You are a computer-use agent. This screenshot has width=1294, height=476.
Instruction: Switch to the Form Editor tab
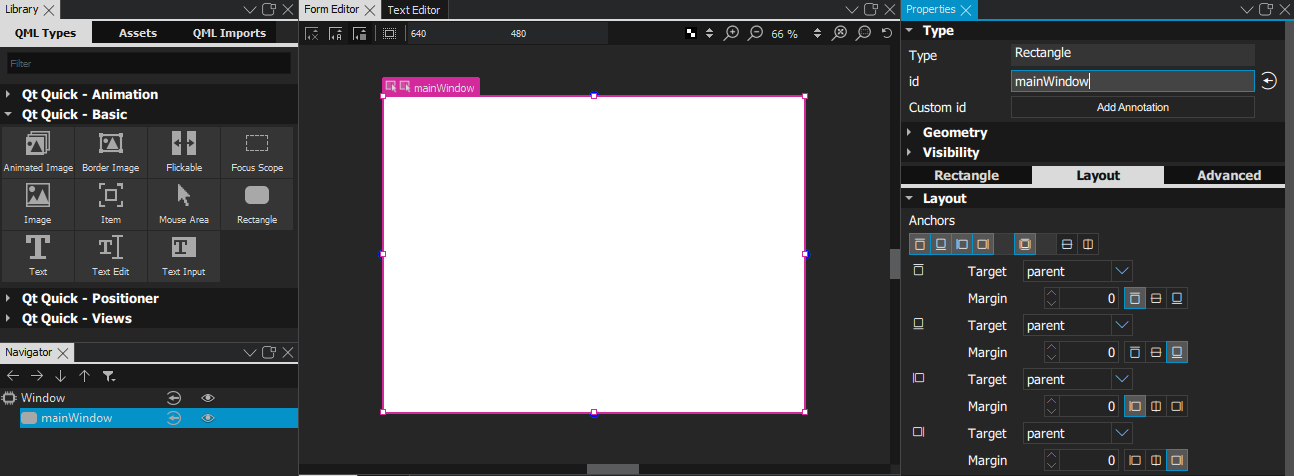pyautogui.click(x=340, y=10)
